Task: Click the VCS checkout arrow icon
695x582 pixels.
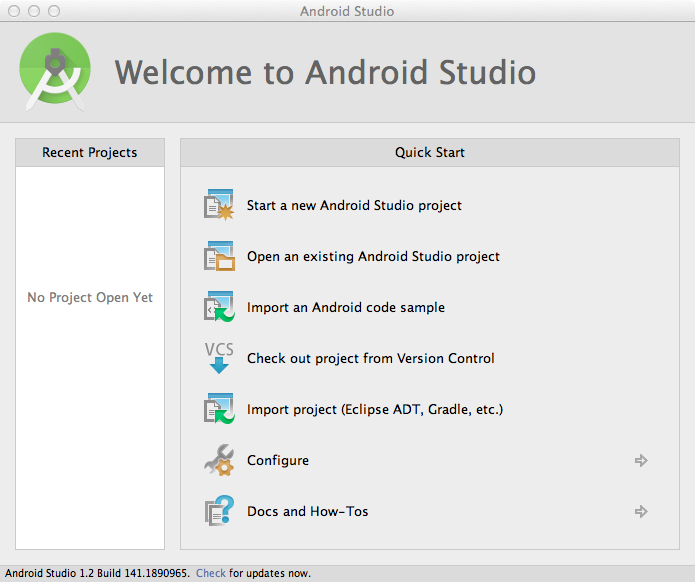Action: point(219,358)
